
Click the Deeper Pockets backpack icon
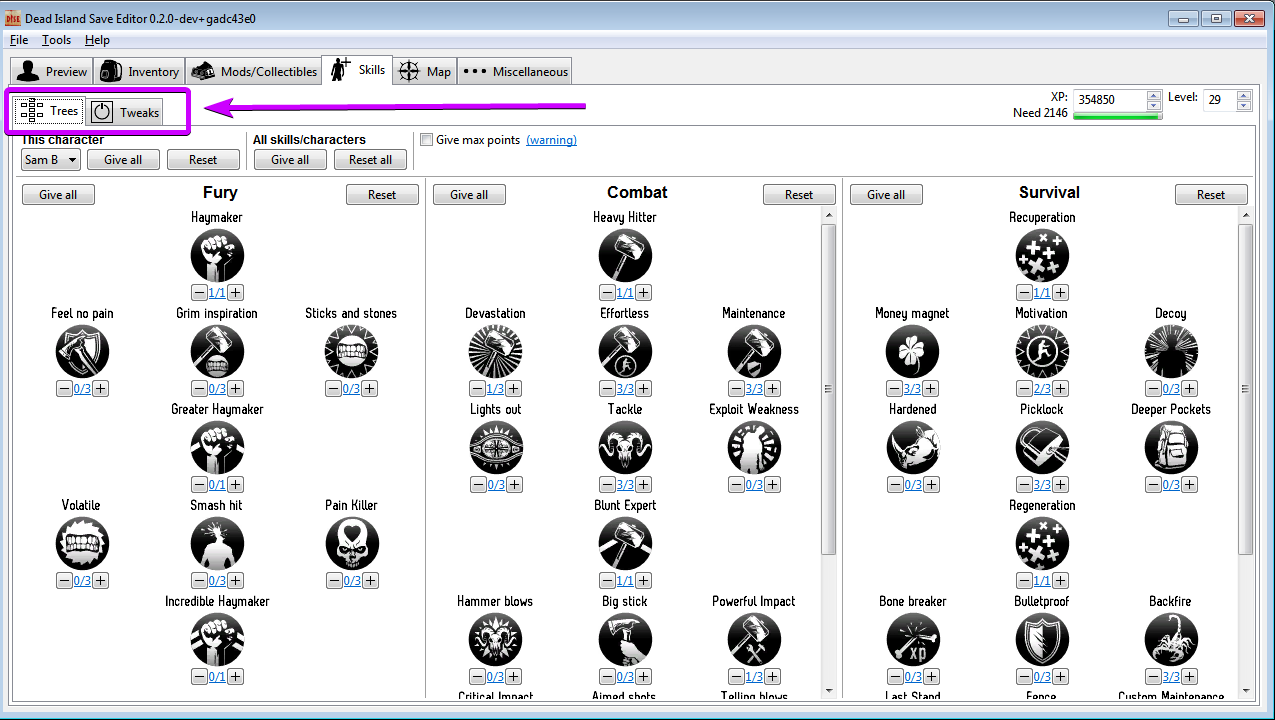[x=1171, y=447]
